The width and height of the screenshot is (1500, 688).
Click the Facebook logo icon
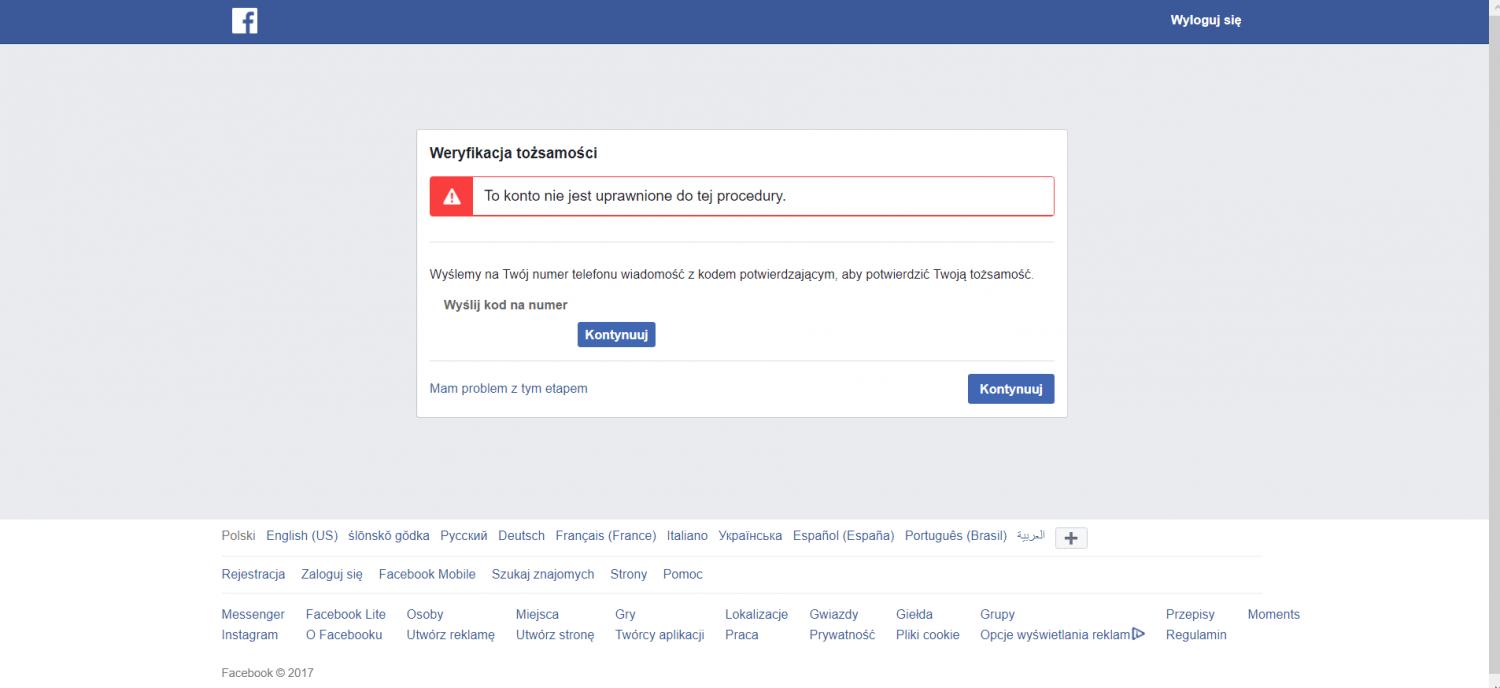coord(245,21)
